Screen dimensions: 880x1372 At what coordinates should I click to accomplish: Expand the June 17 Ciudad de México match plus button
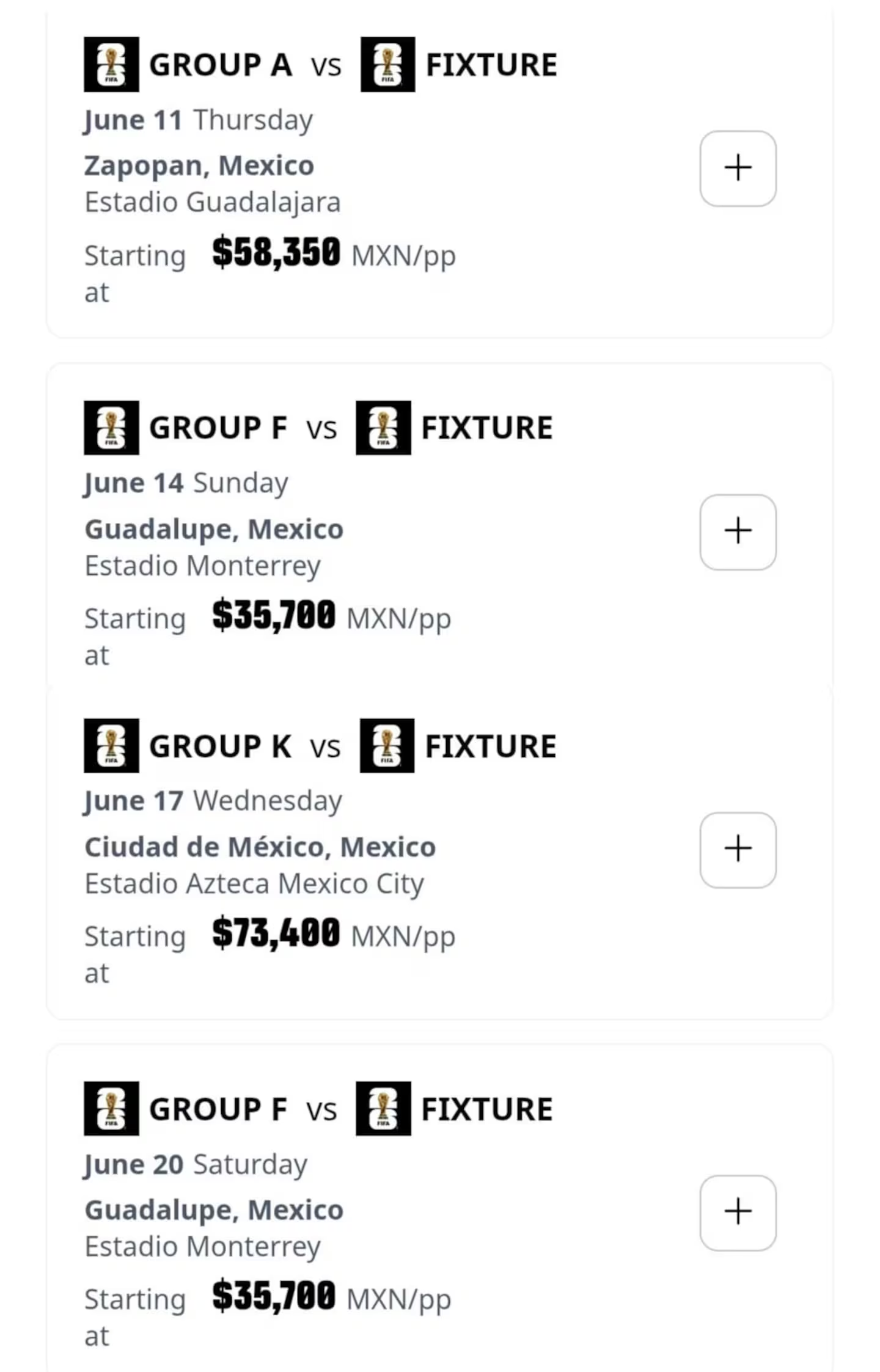point(738,849)
